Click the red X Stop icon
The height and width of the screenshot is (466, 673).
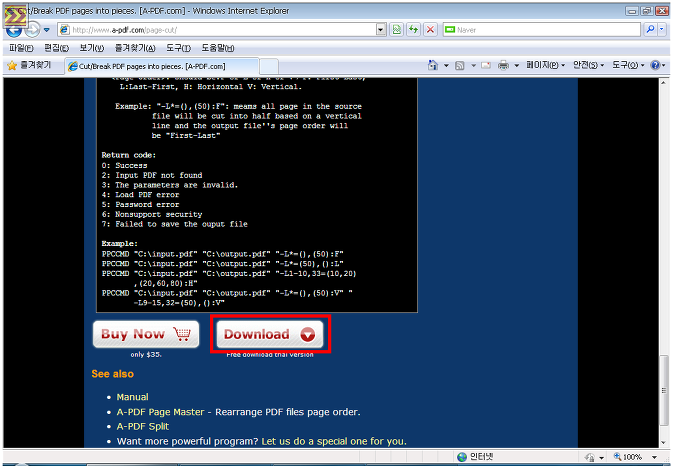pyautogui.click(x=430, y=30)
